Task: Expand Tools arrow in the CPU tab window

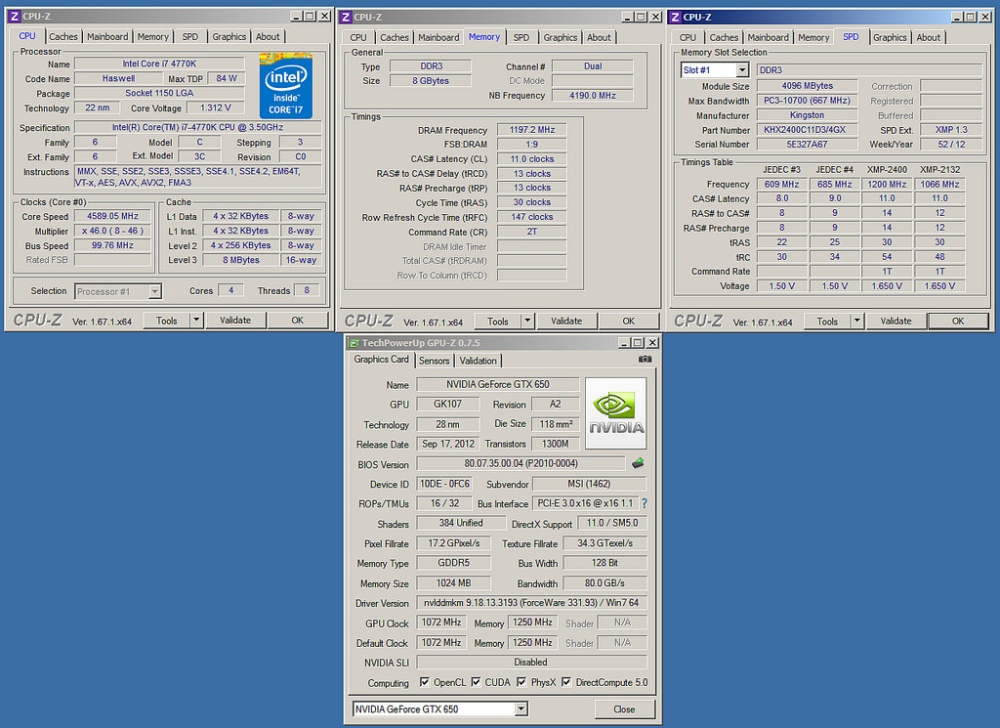Action: coord(196,320)
